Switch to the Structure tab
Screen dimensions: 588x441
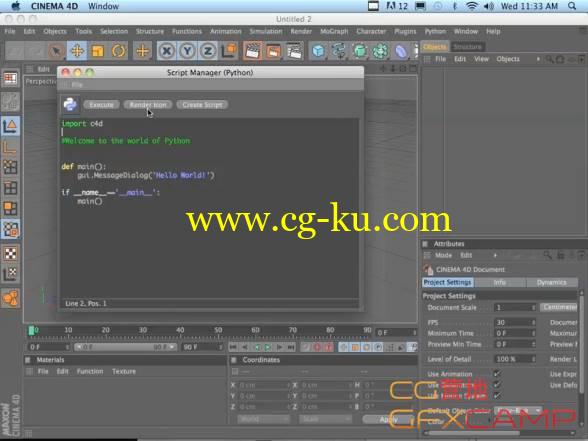pyautogui.click(x=467, y=47)
